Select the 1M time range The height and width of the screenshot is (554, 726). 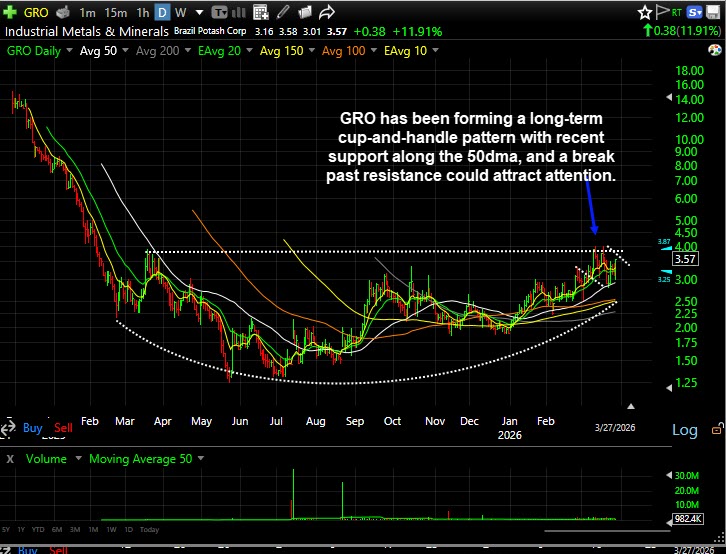pyautogui.click(x=93, y=529)
